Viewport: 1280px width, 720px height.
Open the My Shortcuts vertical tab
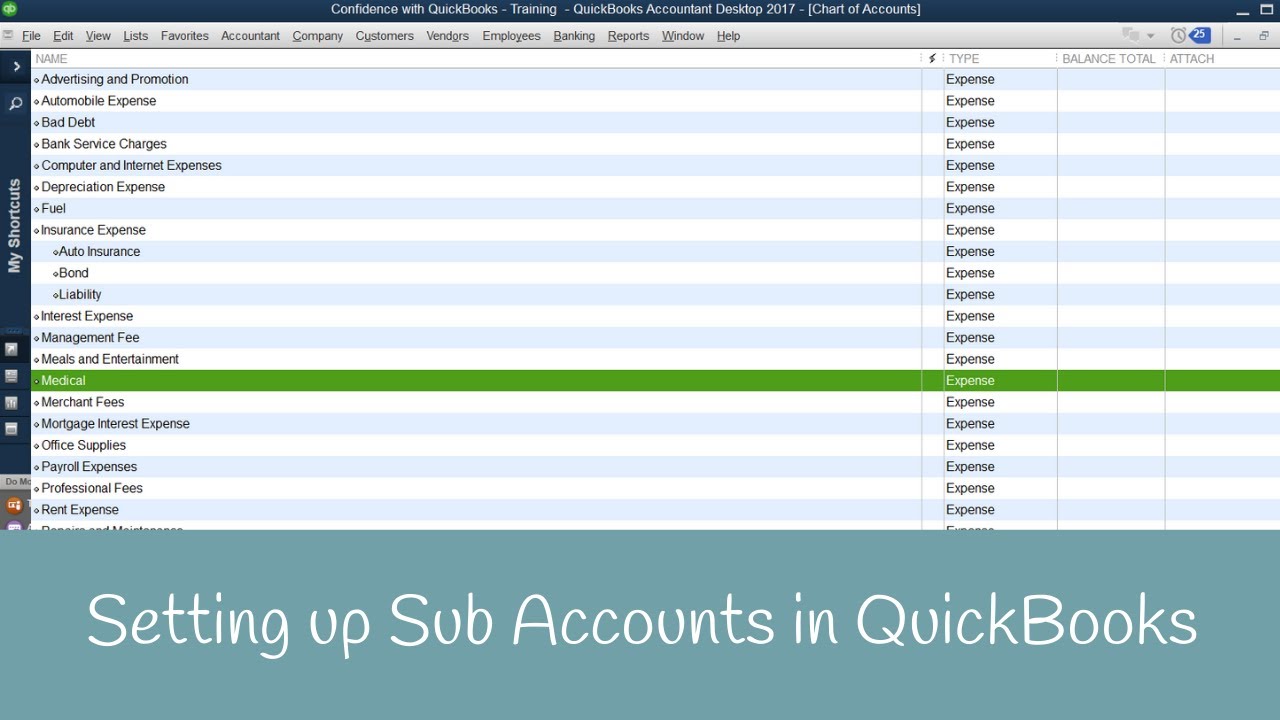tap(15, 226)
